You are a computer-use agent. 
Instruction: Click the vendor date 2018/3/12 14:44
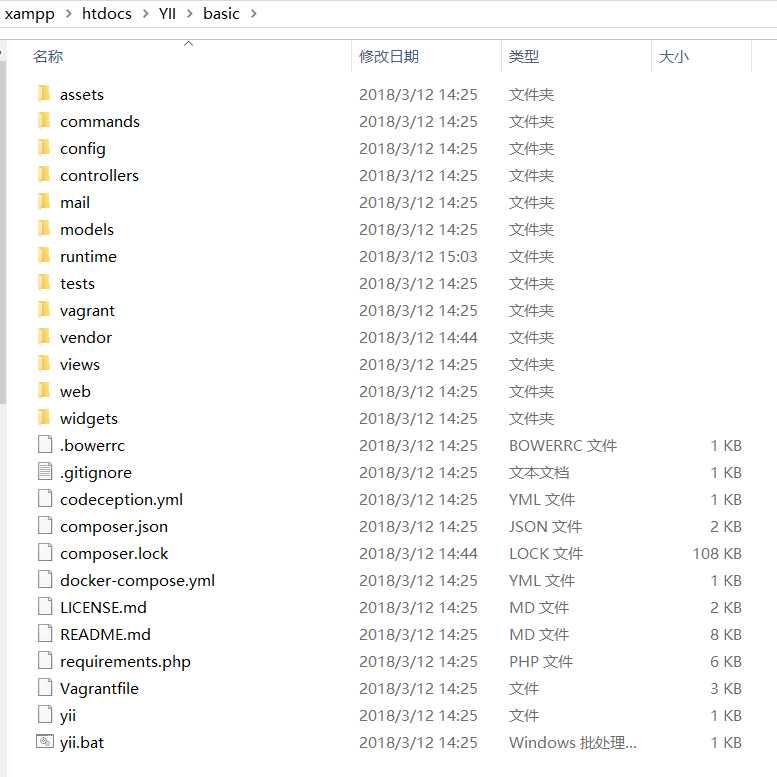pos(418,337)
